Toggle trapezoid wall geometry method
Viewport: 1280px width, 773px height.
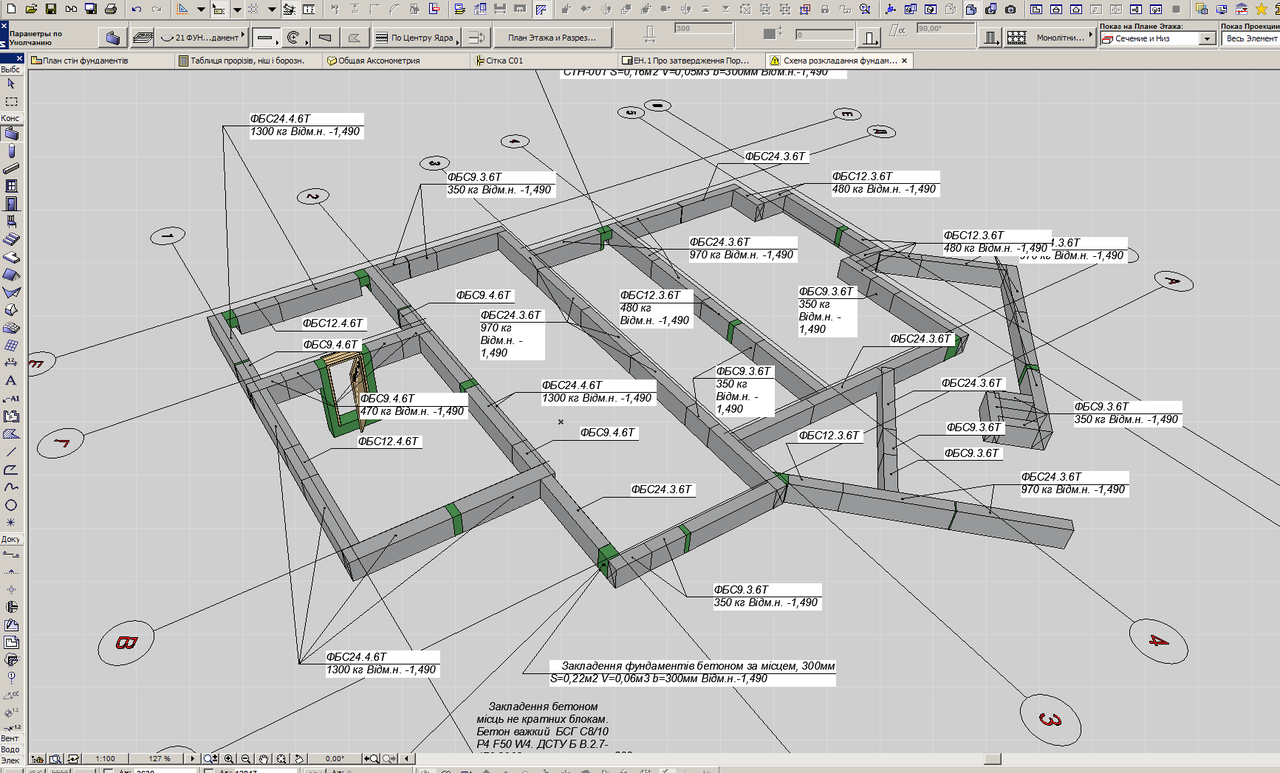324,38
